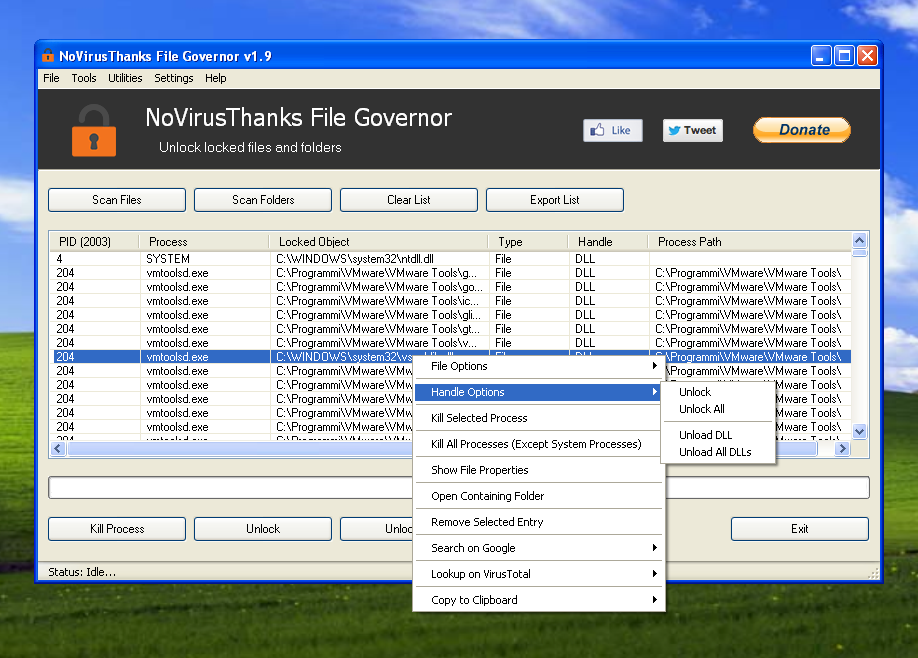Open the Settings menu
The height and width of the screenshot is (658, 918).
coord(173,78)
